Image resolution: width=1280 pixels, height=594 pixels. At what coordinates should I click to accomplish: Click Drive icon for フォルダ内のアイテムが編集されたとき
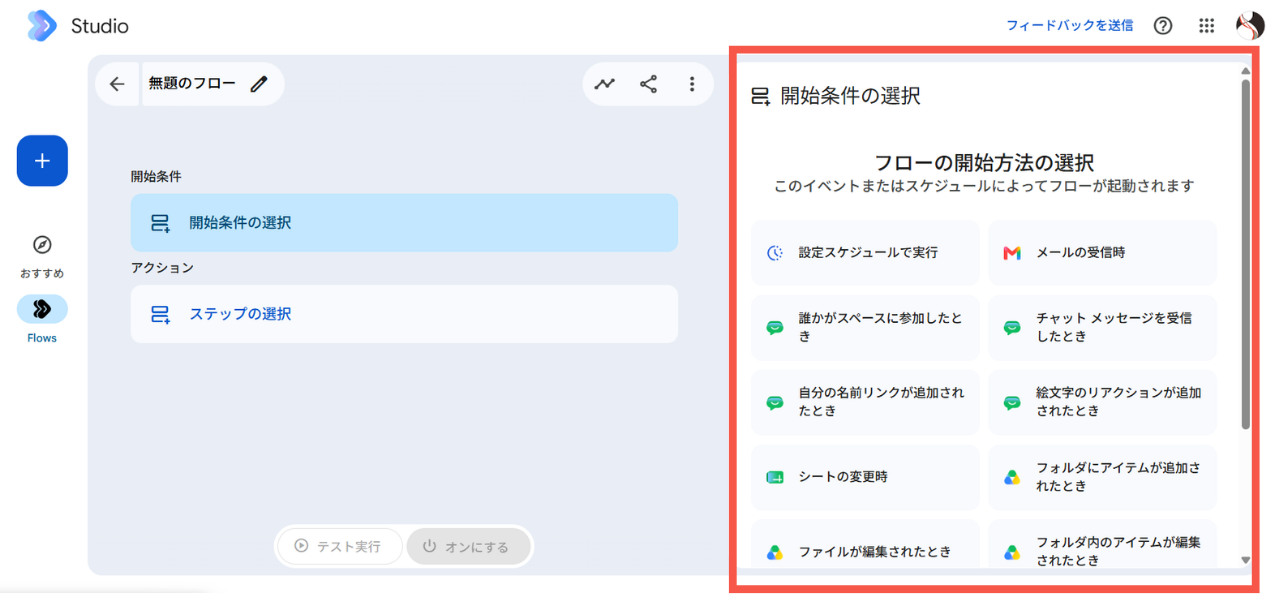tap(1012, 552)
